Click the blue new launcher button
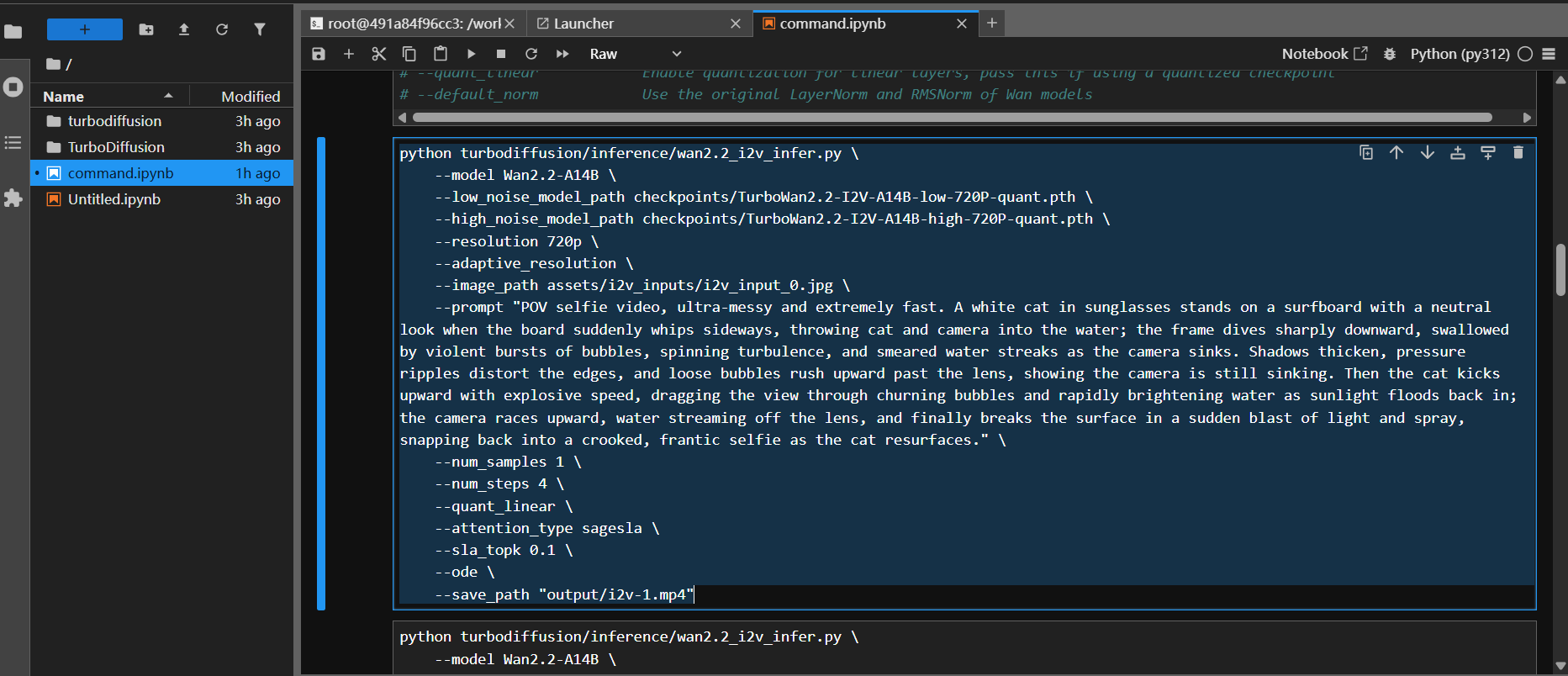The image size is (1568, 676). pos(85,29)
